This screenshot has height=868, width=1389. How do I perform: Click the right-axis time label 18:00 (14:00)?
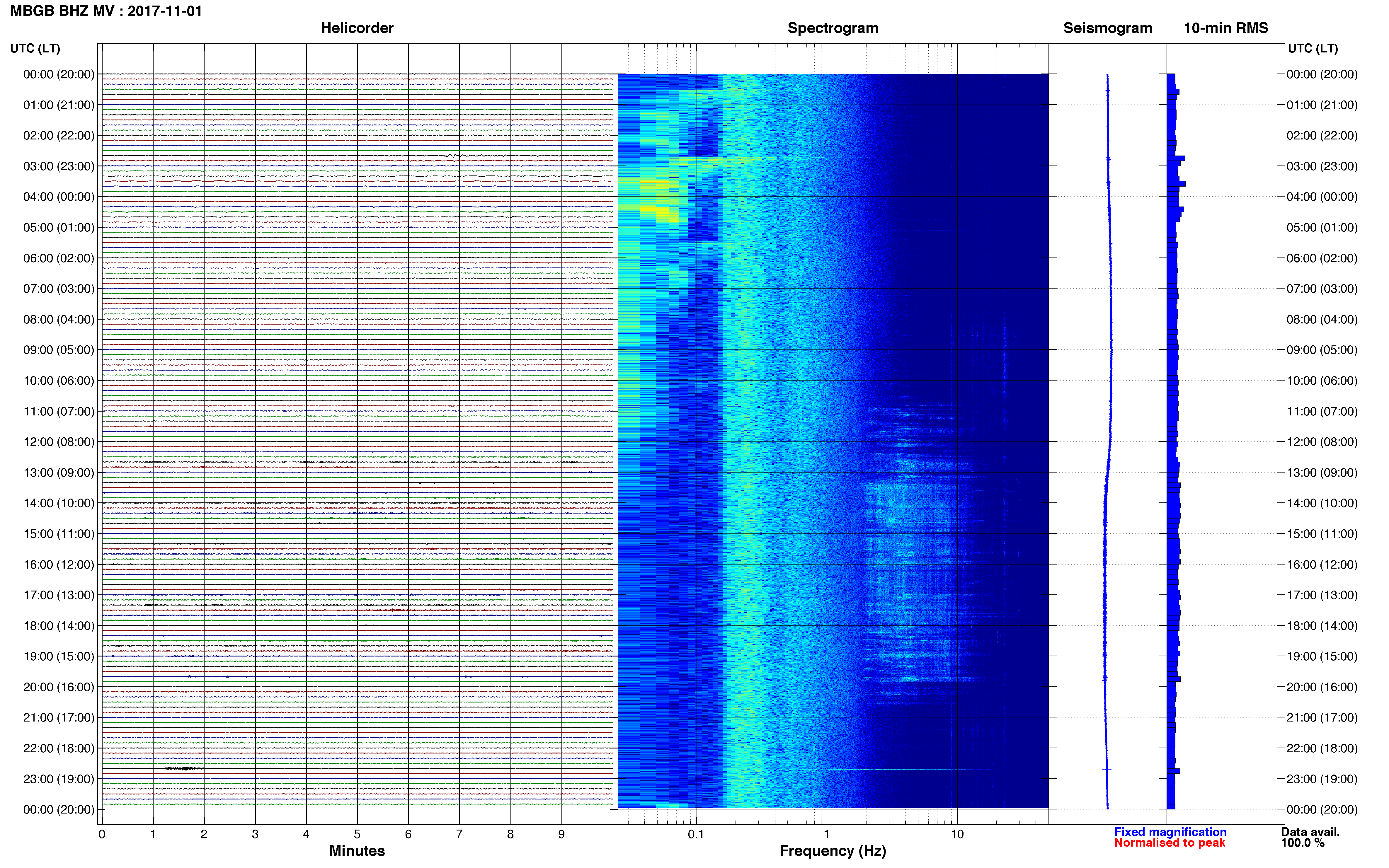(1322, 626)
